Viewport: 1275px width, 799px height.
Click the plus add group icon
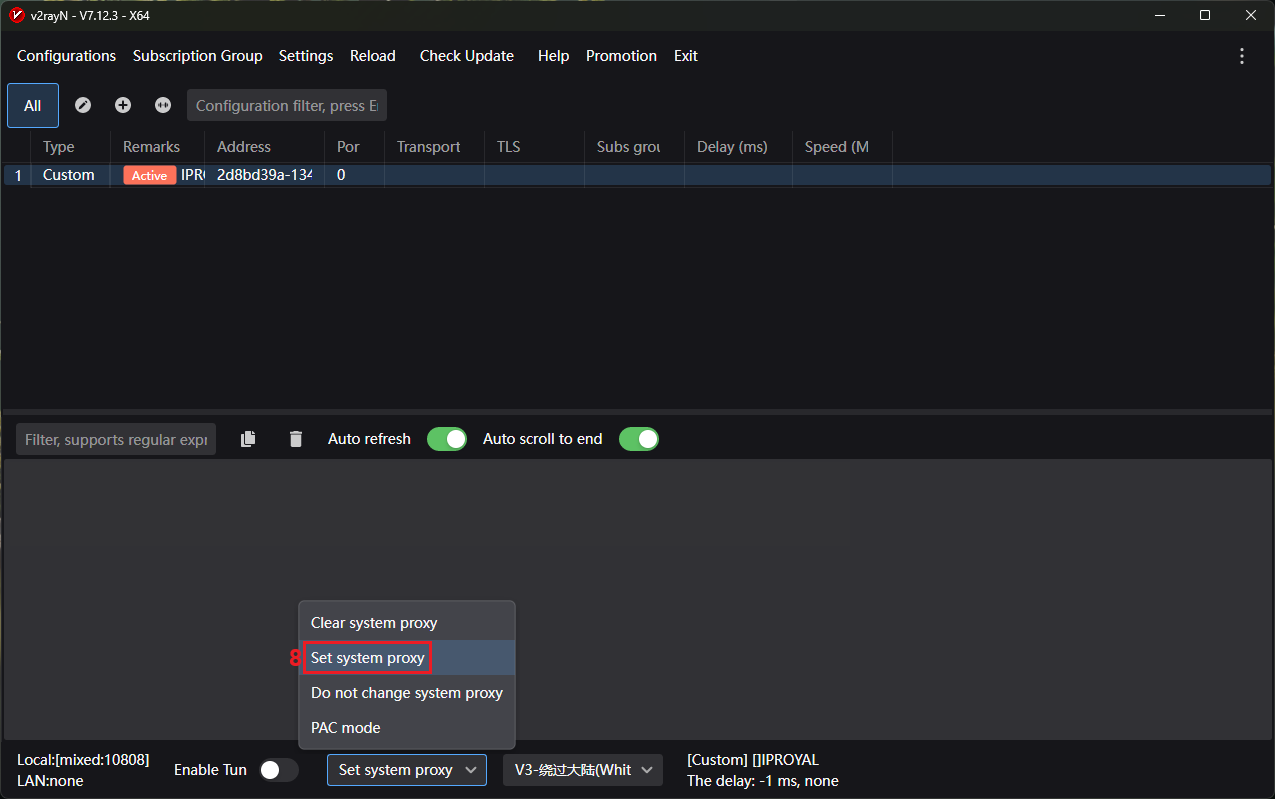click(123, 105)
